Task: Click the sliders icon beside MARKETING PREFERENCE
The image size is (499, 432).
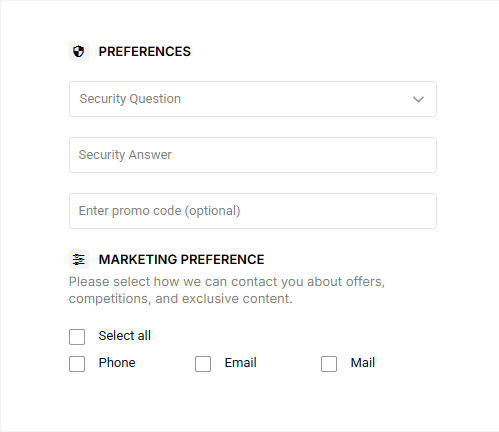Action: tap(79, 259)
